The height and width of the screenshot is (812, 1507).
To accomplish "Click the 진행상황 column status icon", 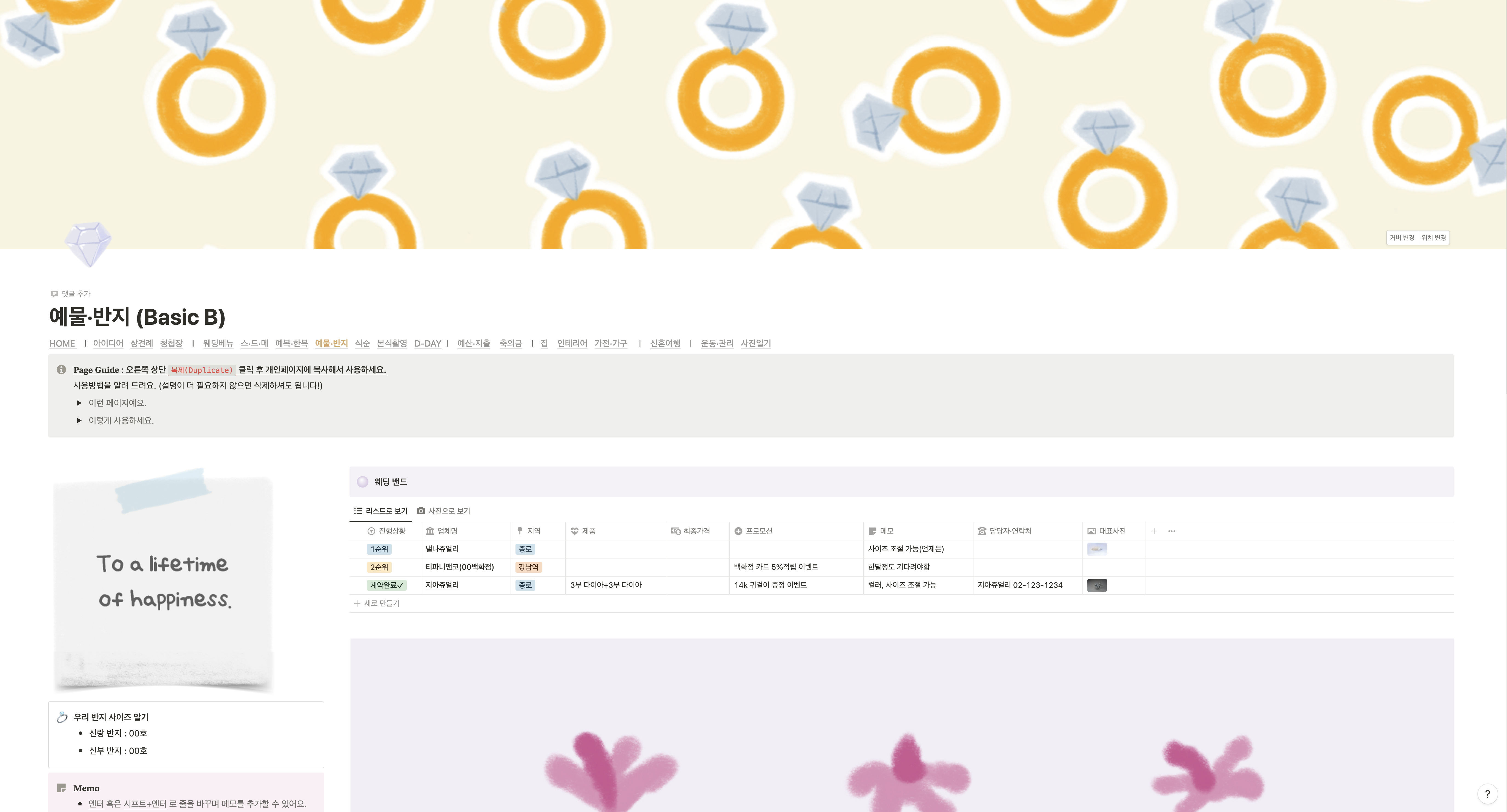I will (x=371, y=531).
